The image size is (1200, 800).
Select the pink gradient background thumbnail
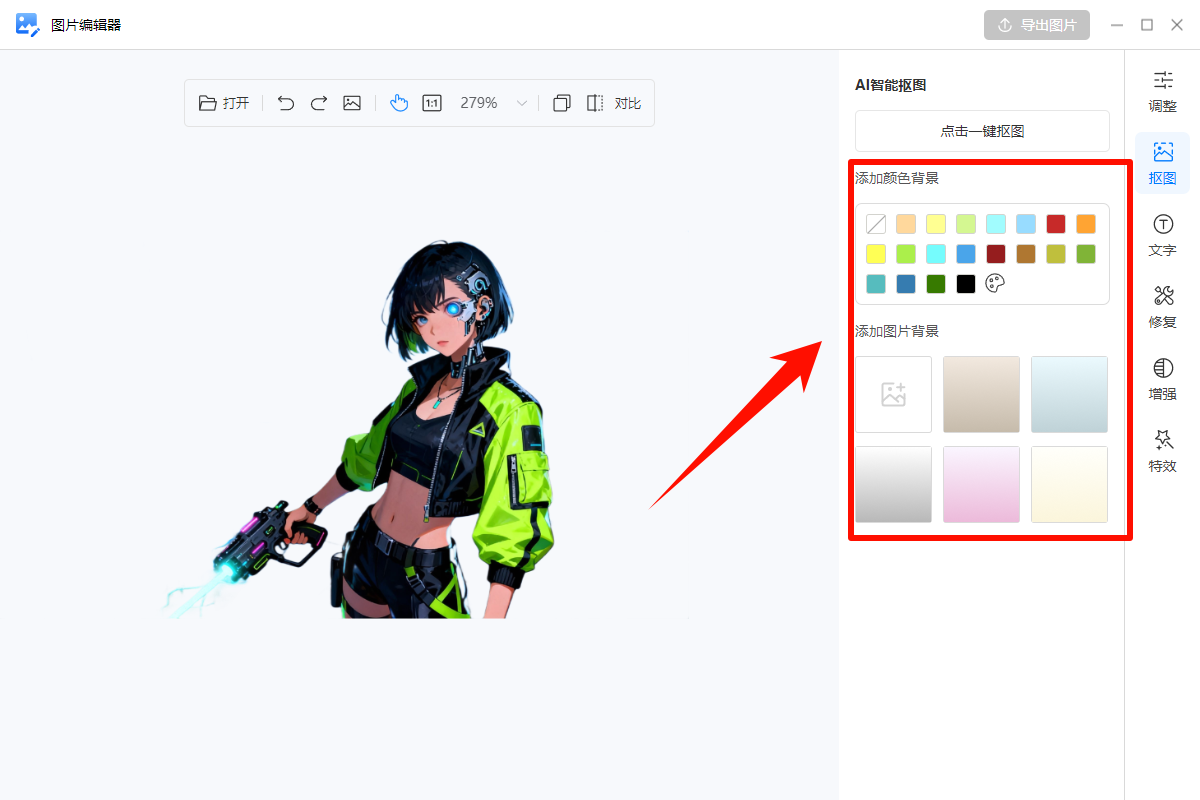pyautogui.click(x=981, y=484)
